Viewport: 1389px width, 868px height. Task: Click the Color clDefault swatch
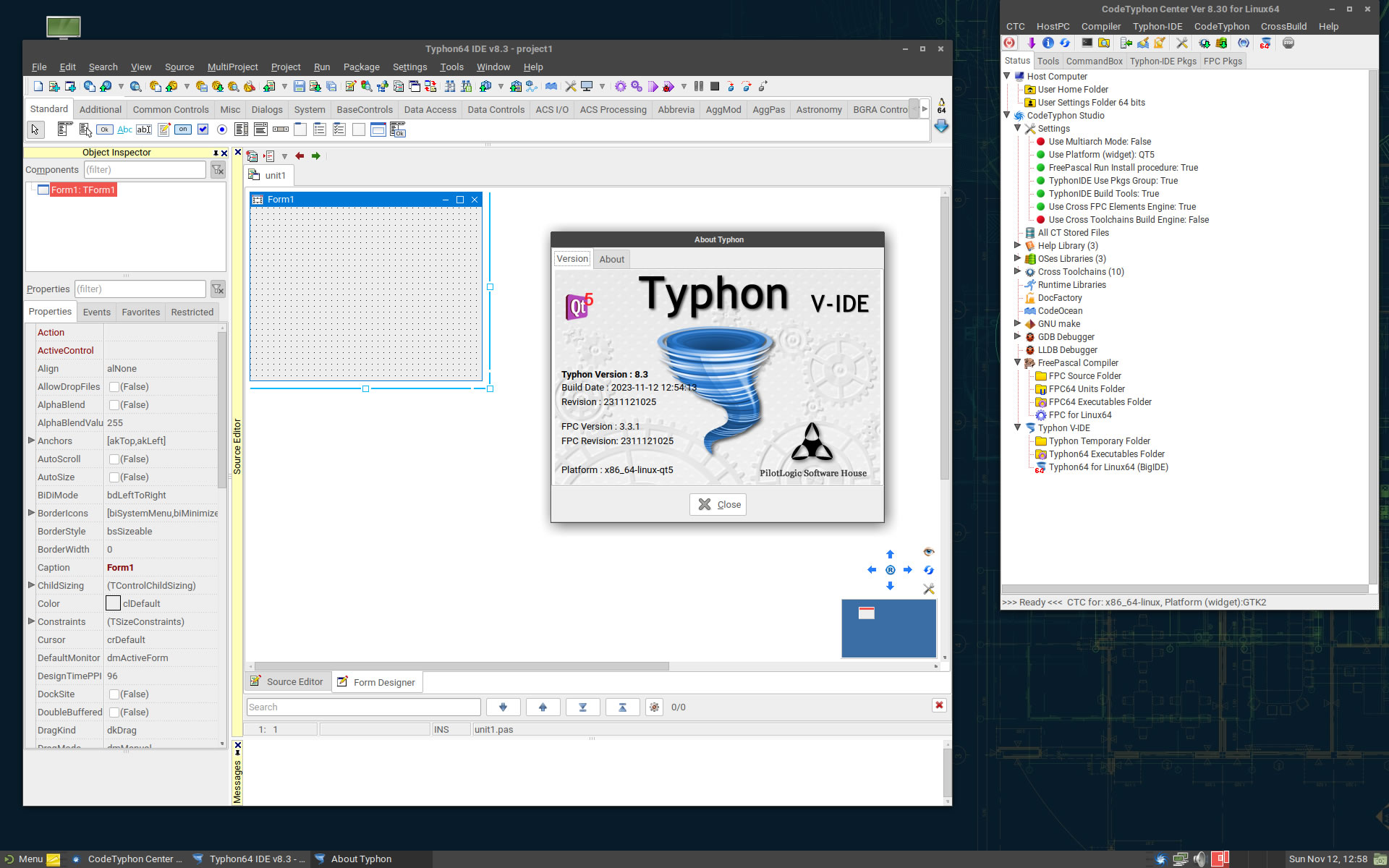coord(114,603)
